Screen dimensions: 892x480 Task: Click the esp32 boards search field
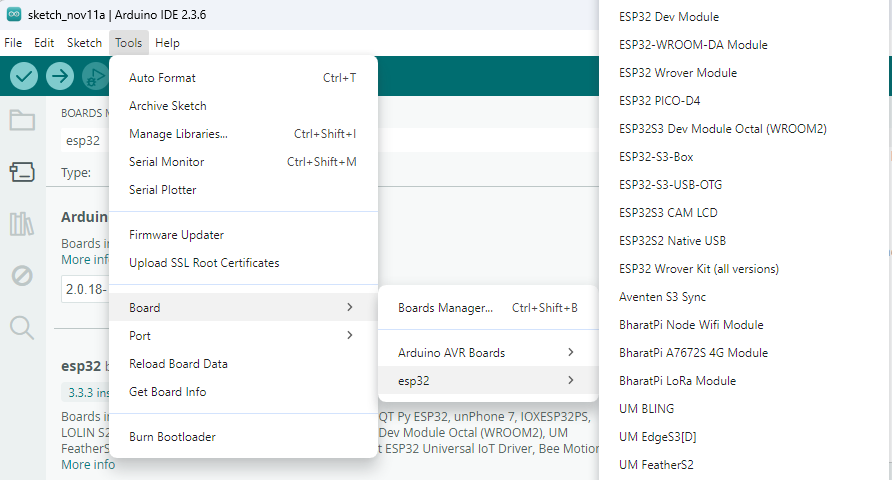click(x=84, y=141)
